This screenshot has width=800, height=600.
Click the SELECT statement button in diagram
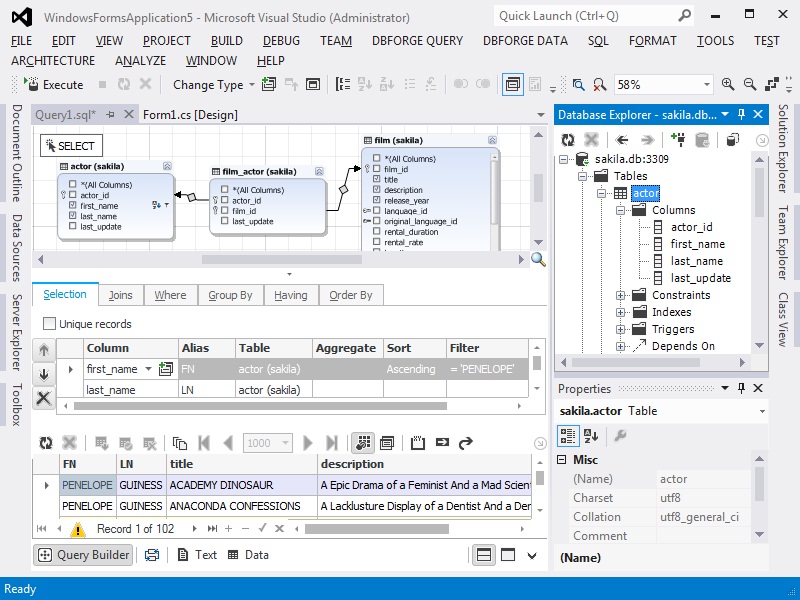[x=71, y=146]
